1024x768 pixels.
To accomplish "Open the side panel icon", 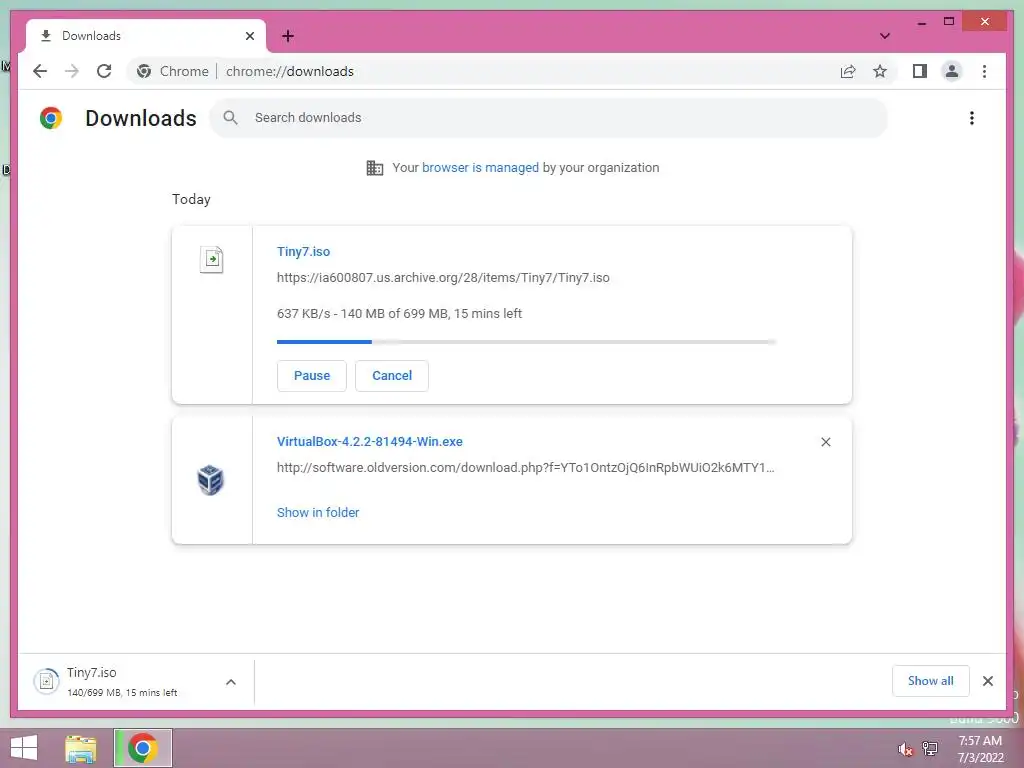I will pos(920,71).
